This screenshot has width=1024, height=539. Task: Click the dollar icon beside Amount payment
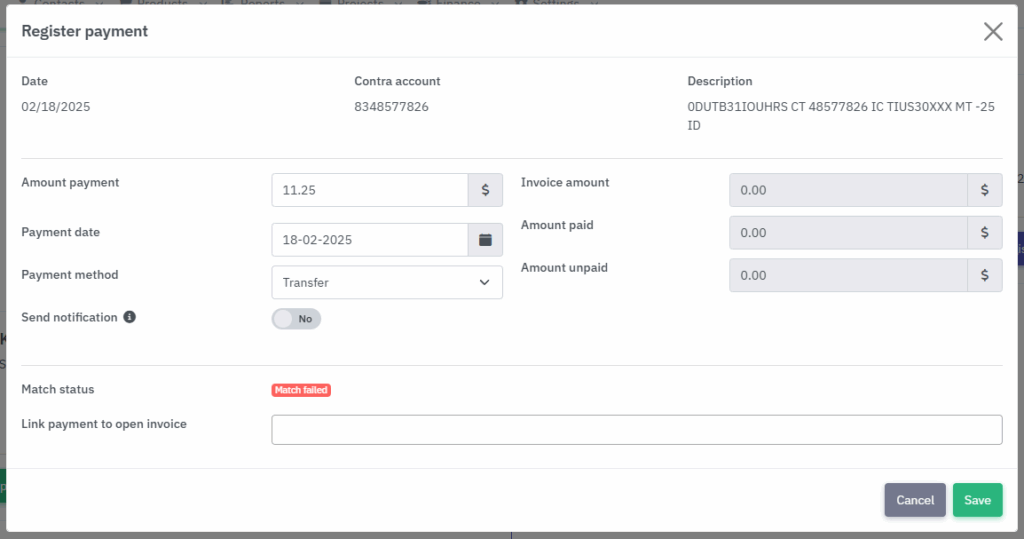(x=485, y=190)
